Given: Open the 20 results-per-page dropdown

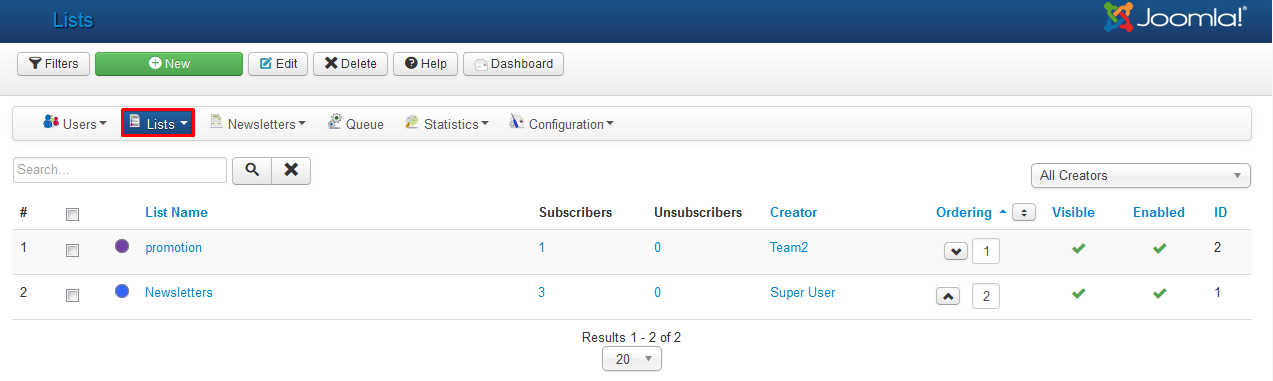Looking at the screenshot, I should point(632,359).
